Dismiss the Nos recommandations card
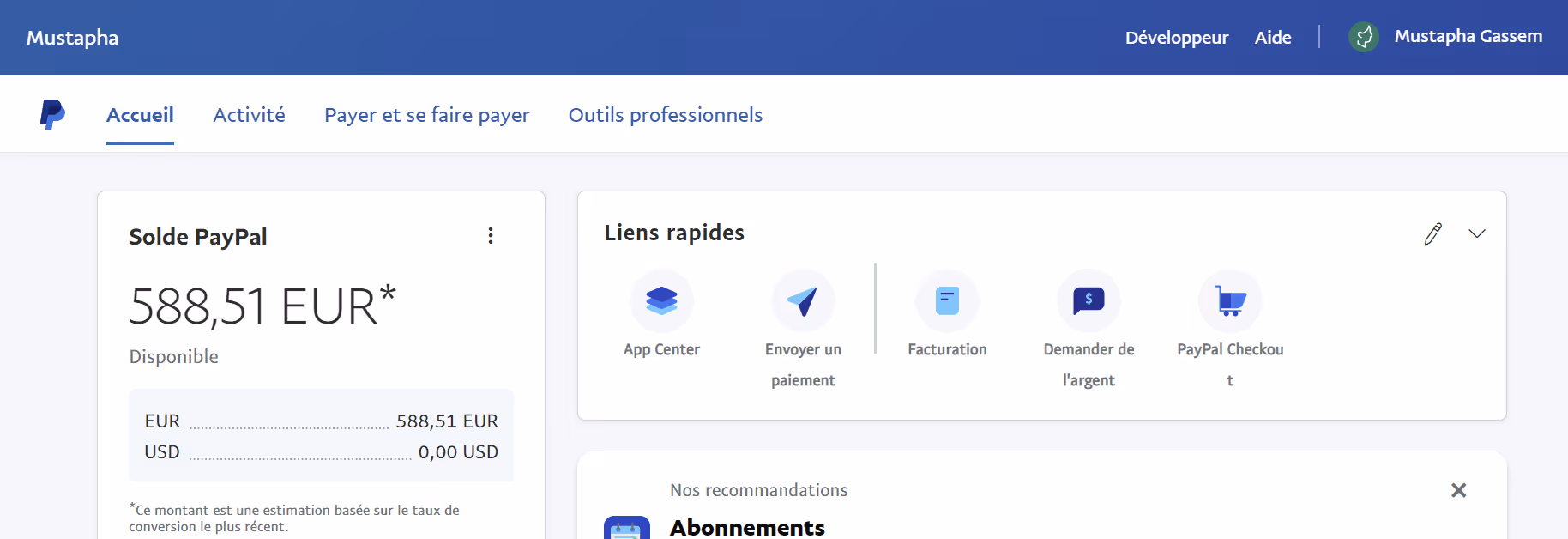This screenshot has height=539, width=1568. pos(1458,490)
